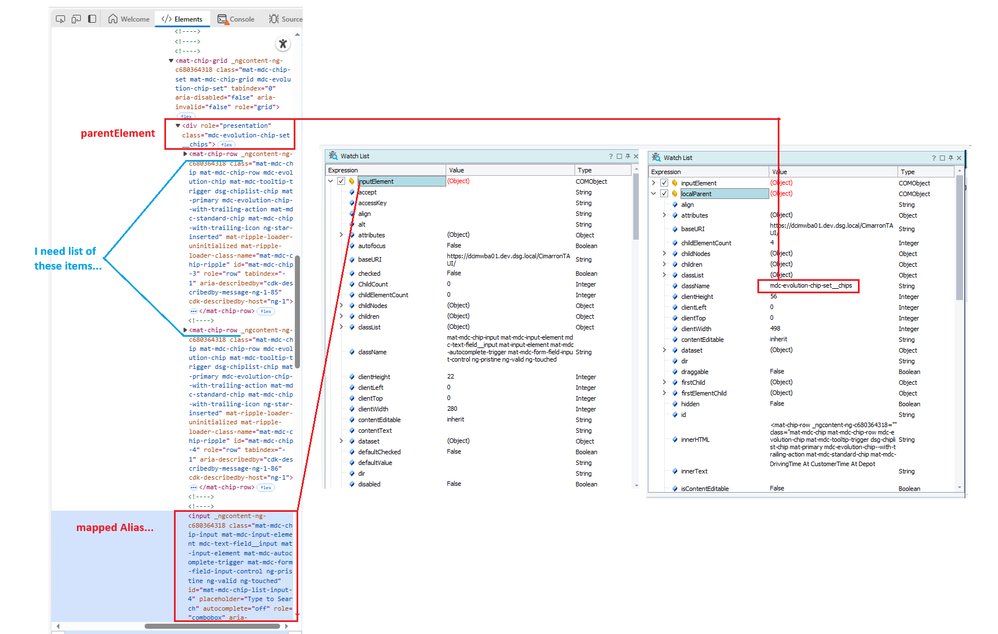Toggle inputElement checkbox in right Watch List
This screenshot has height=634, width=998.
(x=663, y=183)
